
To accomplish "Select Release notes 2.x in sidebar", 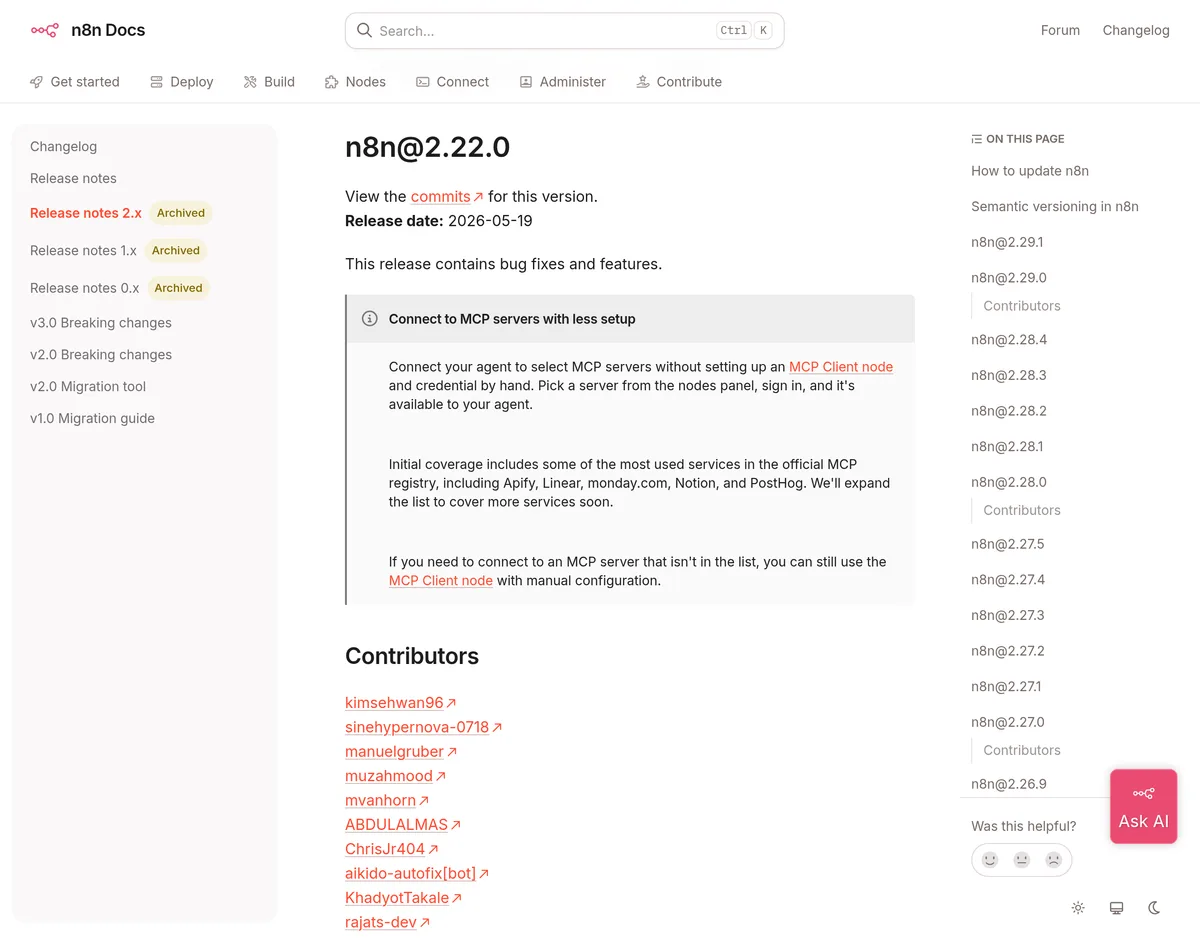I will (x=86, y=213).
